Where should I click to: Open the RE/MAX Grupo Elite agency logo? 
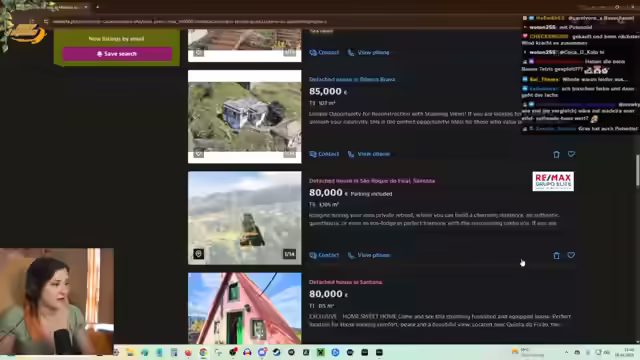tap(553, 181)
